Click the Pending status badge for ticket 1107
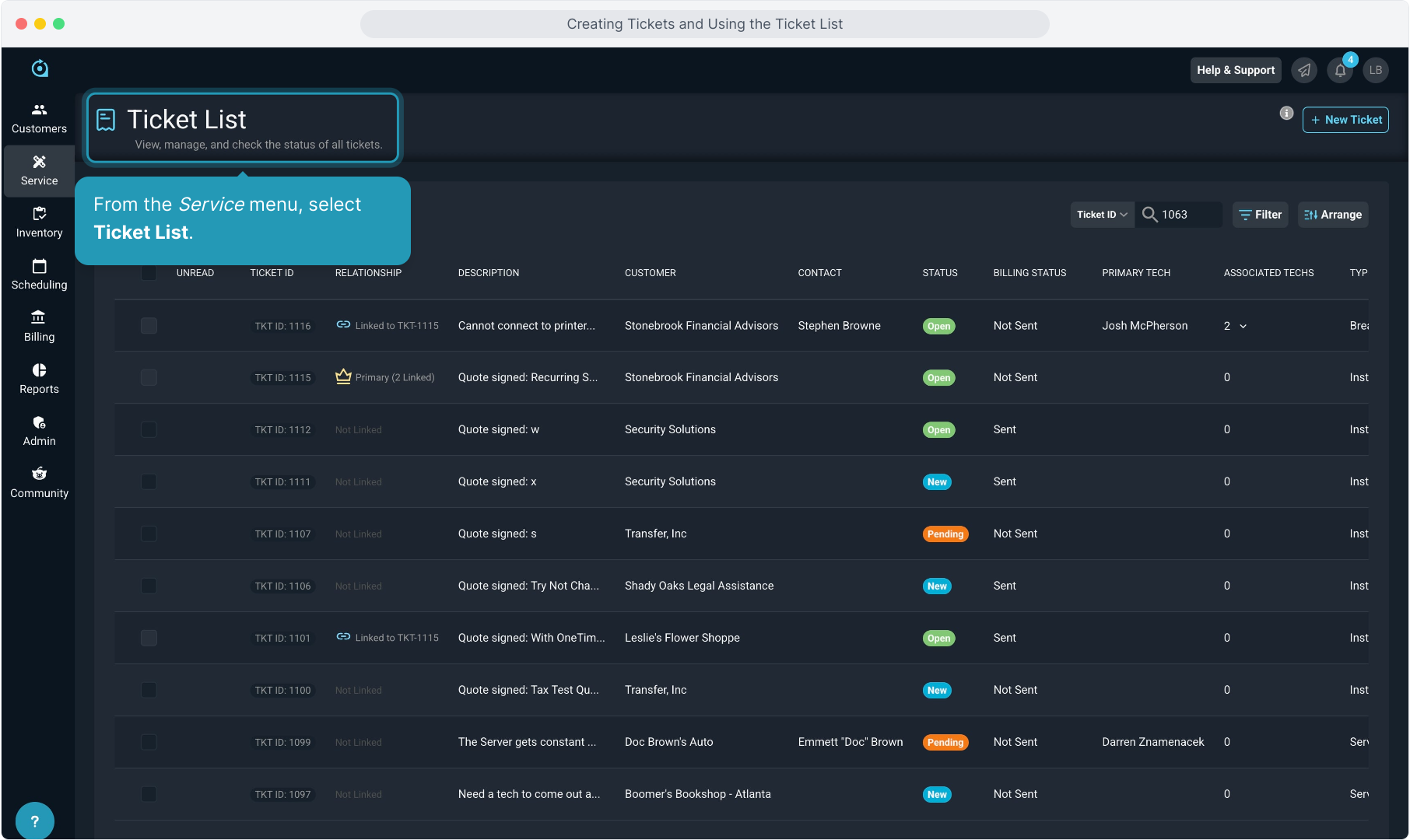Viewport: 1410px width, 840px height. [945, 534]
